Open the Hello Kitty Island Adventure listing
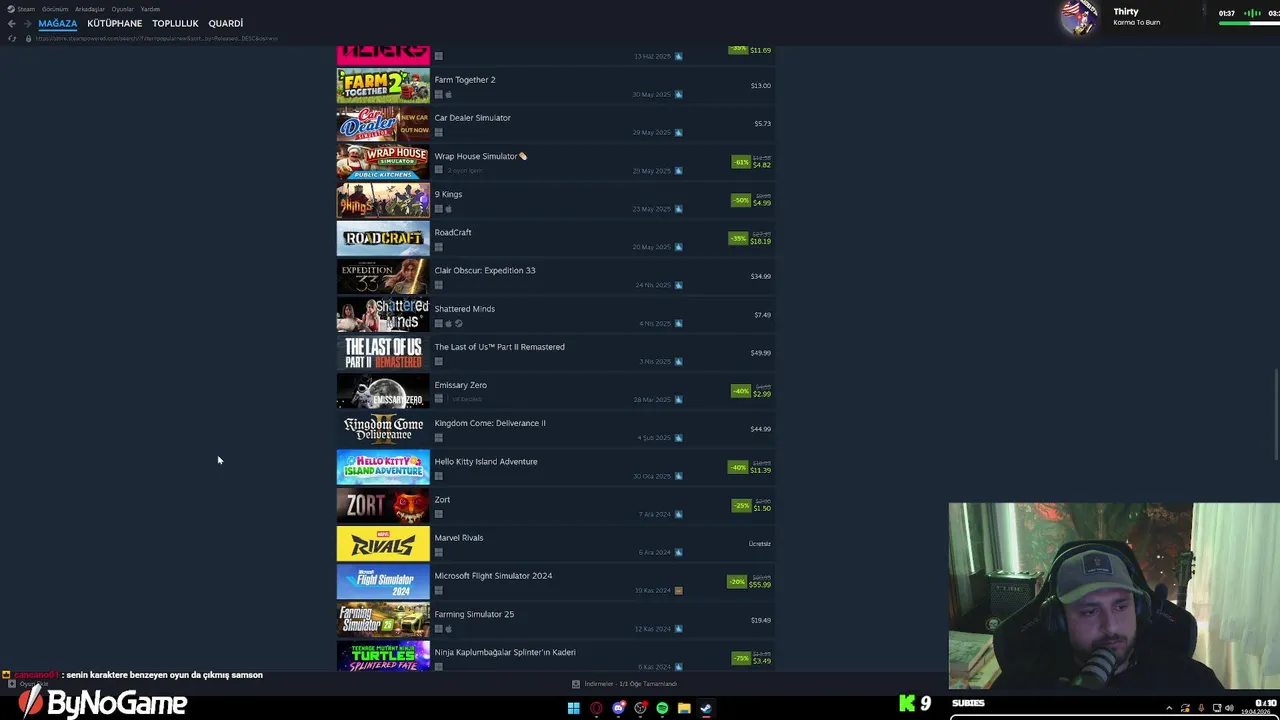 556,467
